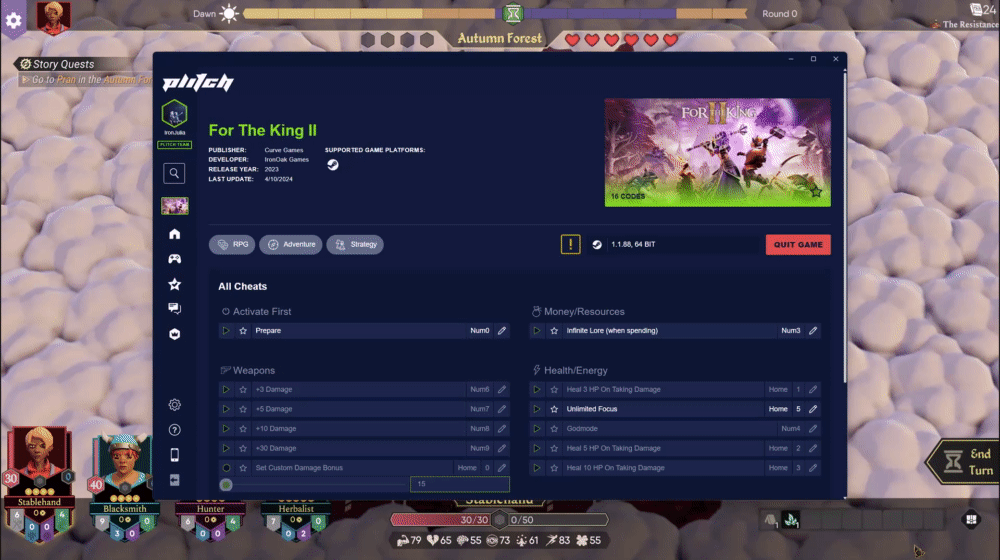Edit hotkey for Godmode cheat
This screenshot has height=560, width=1000.
(812, 429)
